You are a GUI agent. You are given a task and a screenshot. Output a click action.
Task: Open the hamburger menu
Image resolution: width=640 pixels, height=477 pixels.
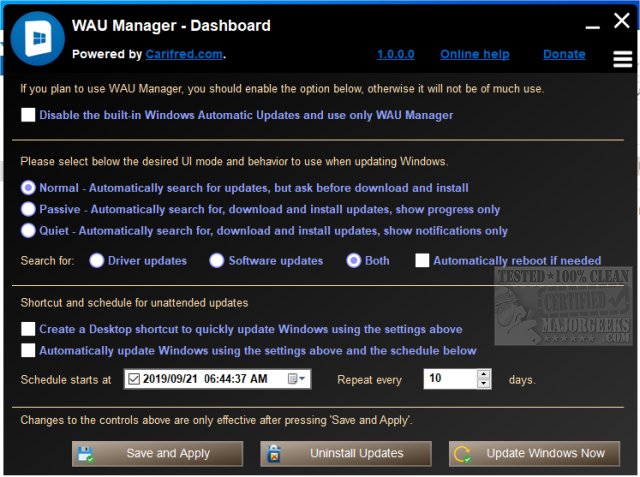(622, 58)
